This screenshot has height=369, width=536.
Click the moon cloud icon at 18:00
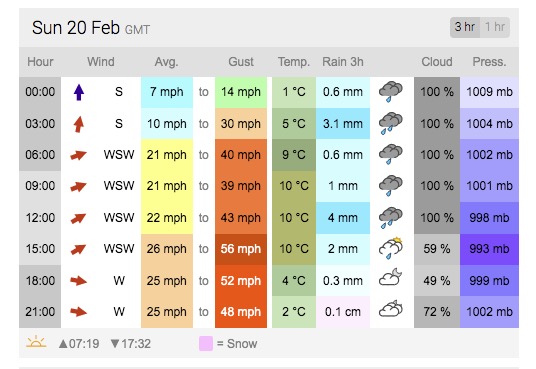[x=391, y=277]
